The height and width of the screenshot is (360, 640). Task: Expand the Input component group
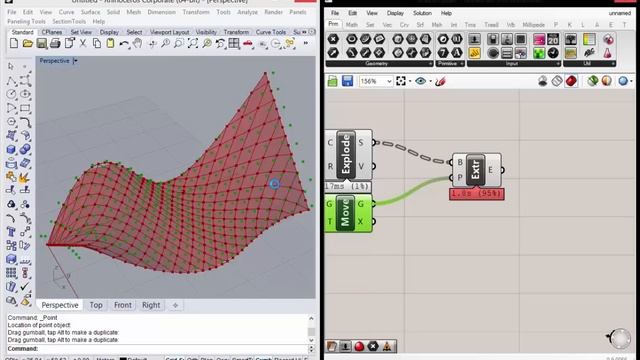pyautogui.click(x=514, y=64)
